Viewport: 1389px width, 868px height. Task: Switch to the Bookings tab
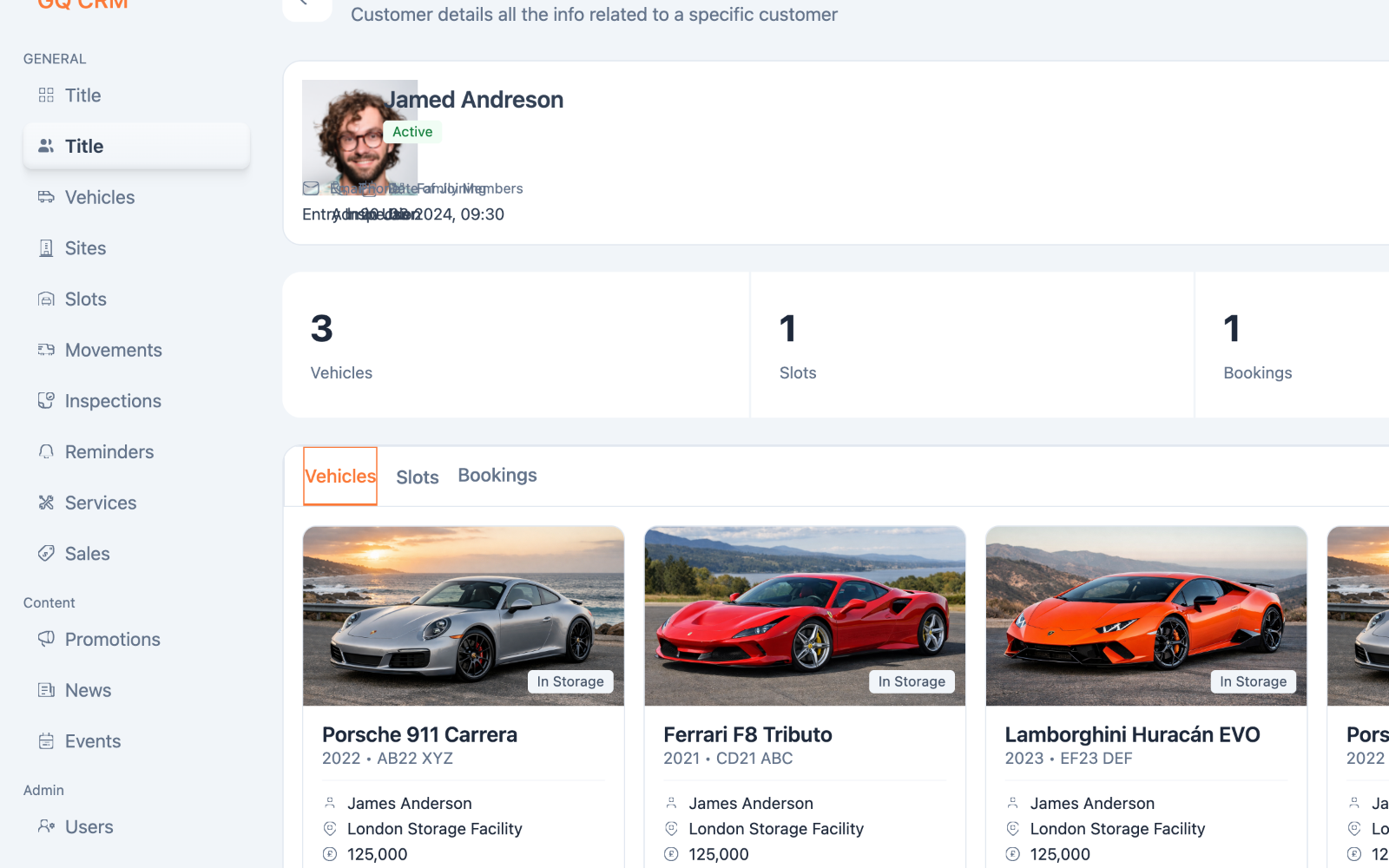click(497, 476)
